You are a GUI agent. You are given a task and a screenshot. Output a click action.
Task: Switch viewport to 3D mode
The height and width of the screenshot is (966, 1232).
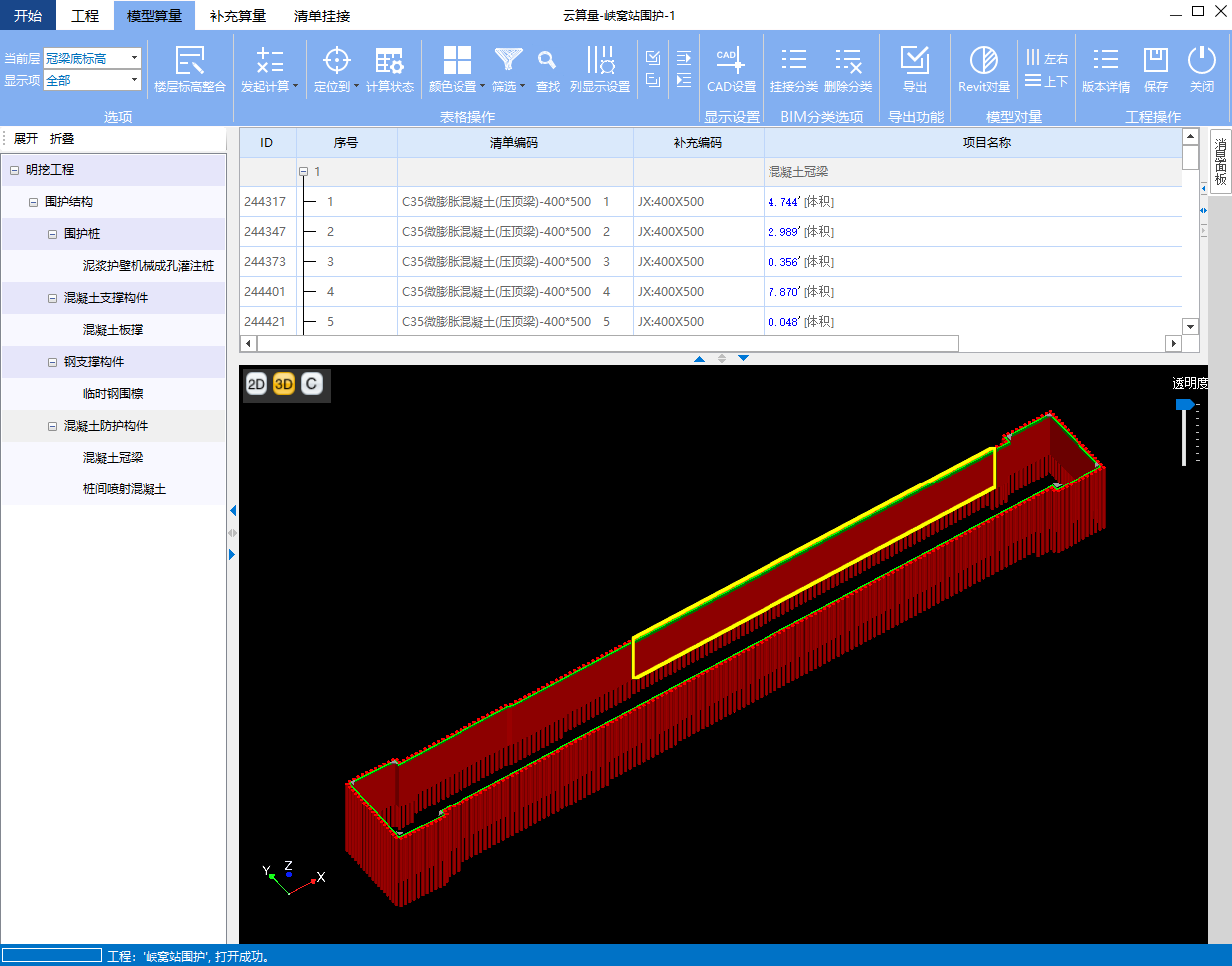[284, 384]
